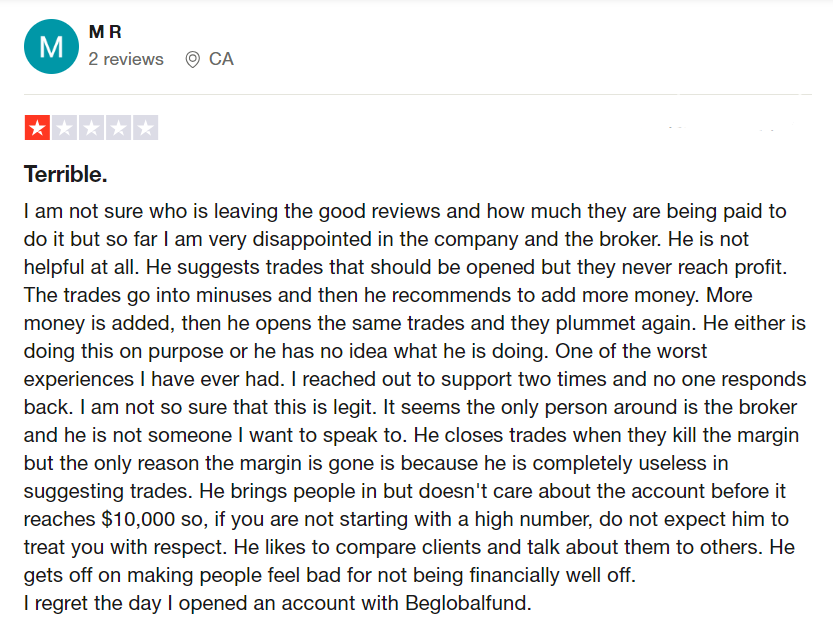Click the second grey rating star

coord(64,128)
